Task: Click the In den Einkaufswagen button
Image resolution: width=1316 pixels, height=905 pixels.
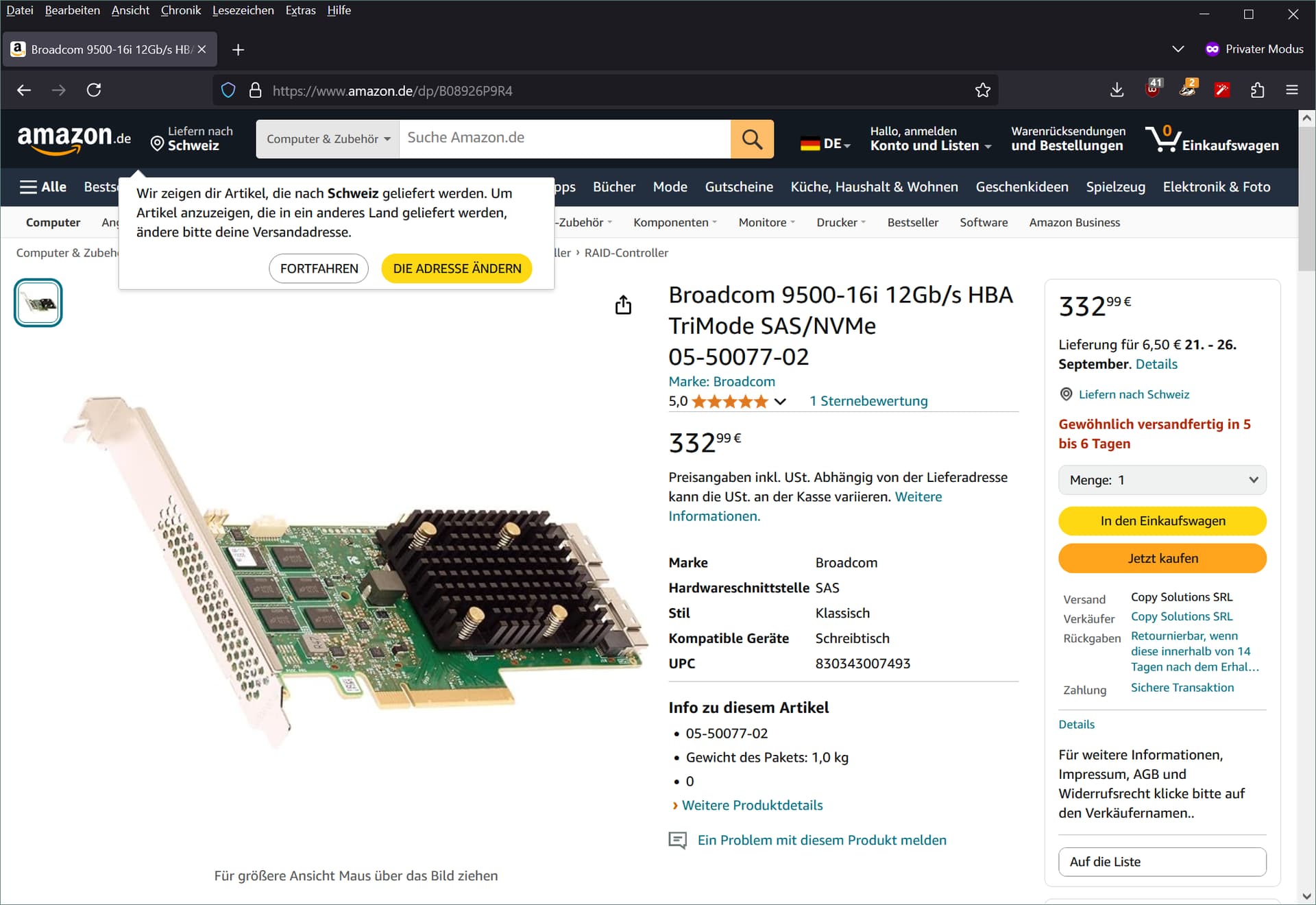Action: [1162, 521]
